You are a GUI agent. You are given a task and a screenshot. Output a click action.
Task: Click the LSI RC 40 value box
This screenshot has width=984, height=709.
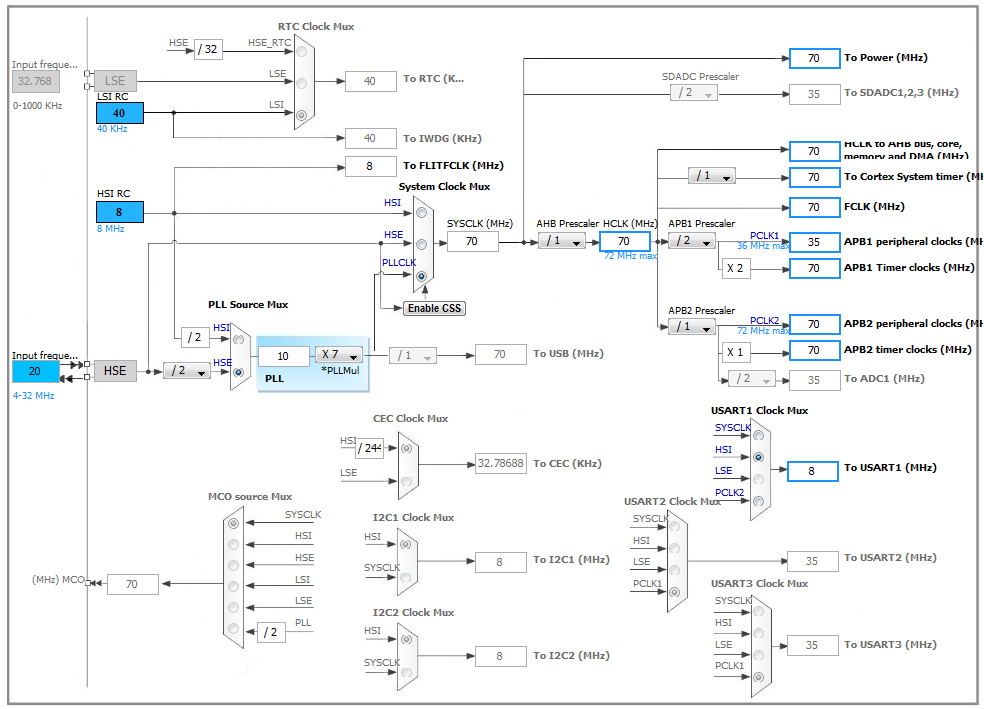[120, 114]
